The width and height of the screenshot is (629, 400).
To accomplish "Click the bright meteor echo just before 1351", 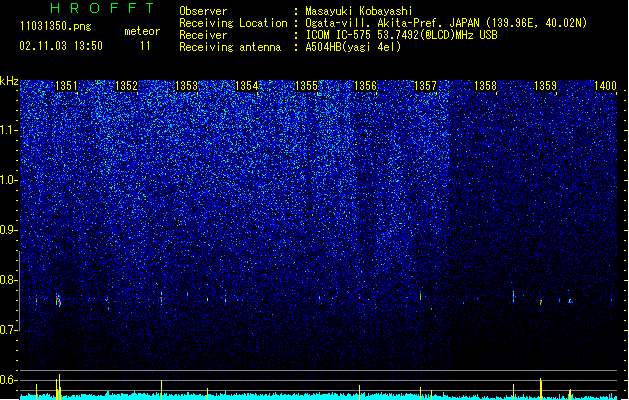I will [x=59, y=300].
